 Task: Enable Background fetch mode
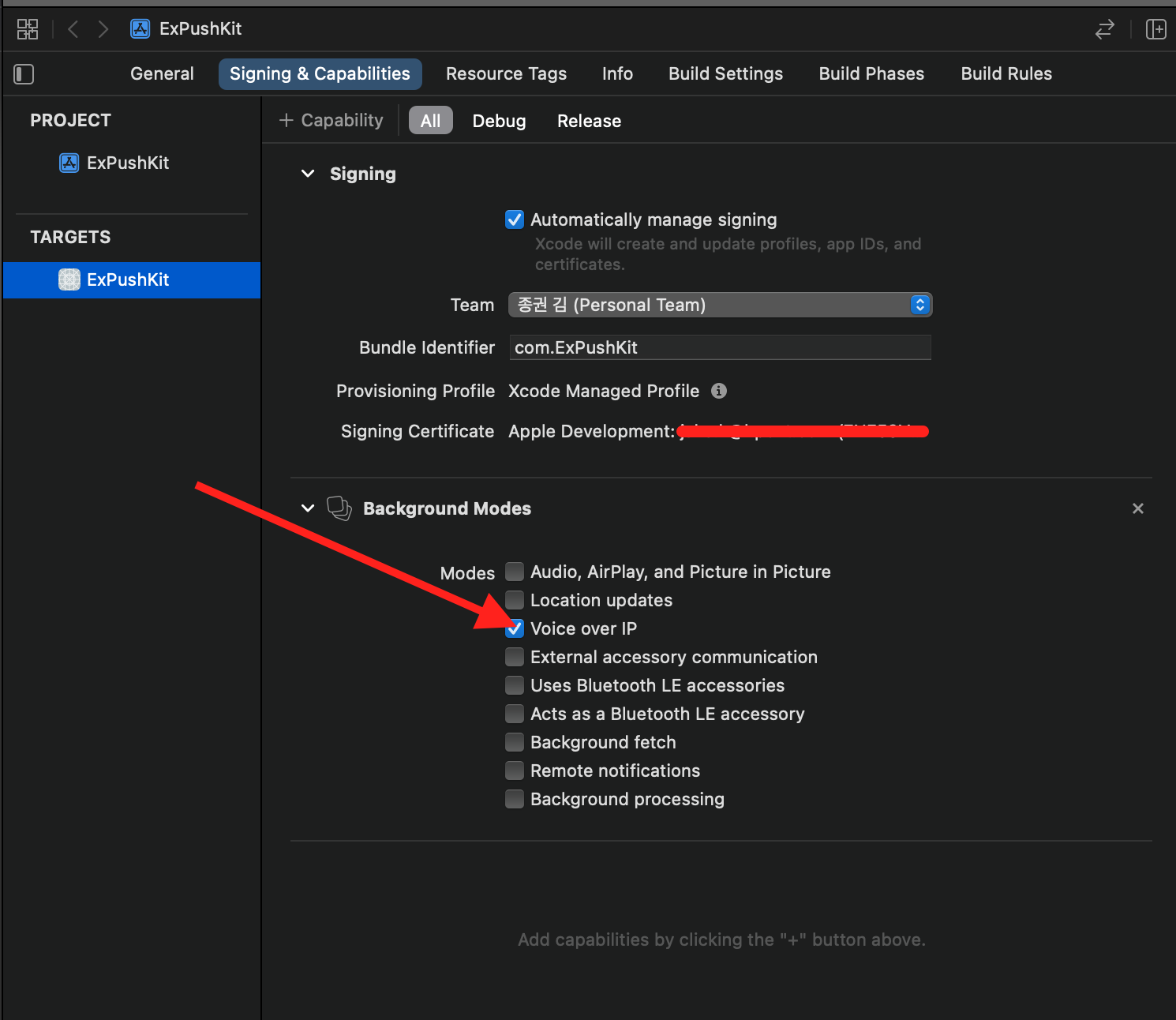pos(515,742)
